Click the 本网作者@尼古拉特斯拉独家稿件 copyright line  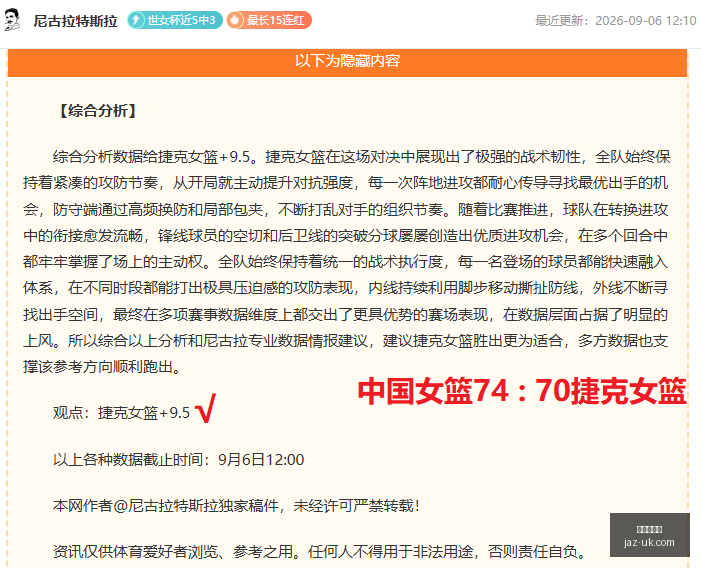click(236, 505)
